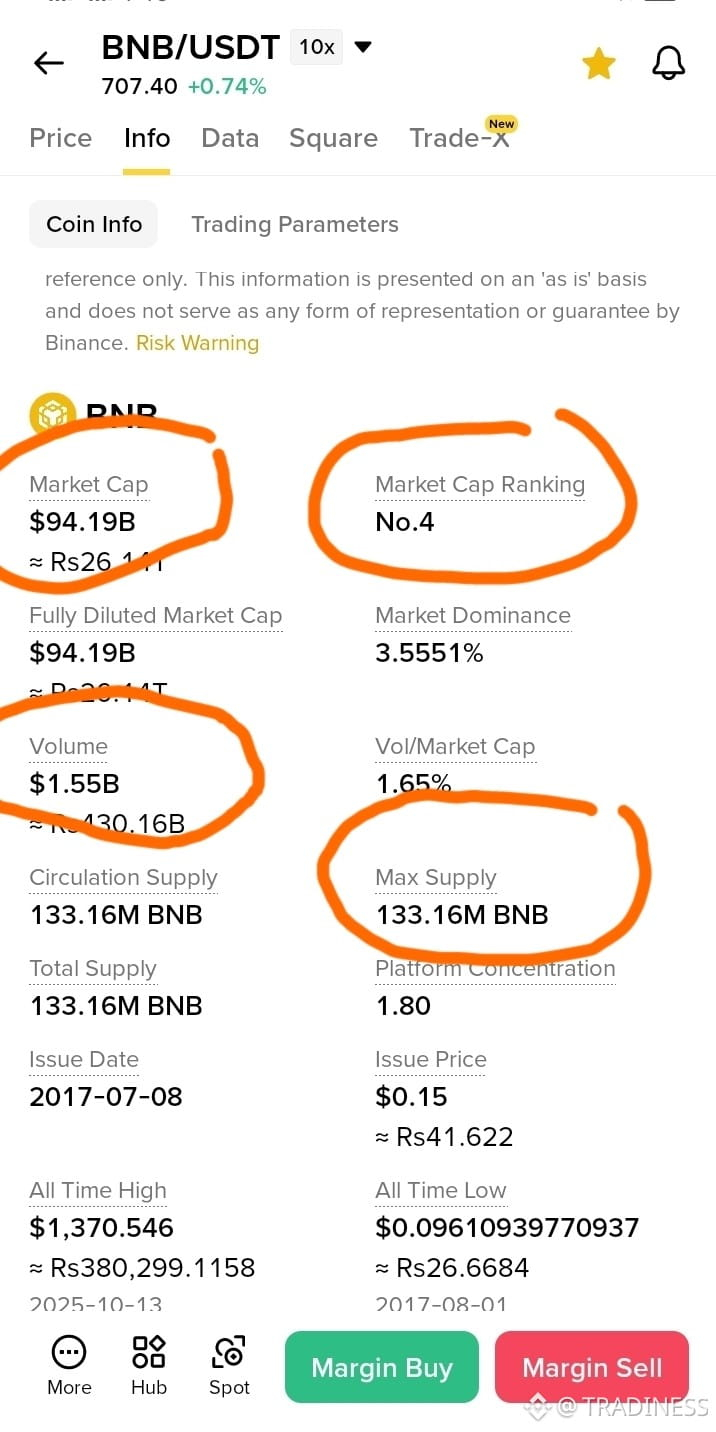Open the Trade-X tab

click(460, 138)
